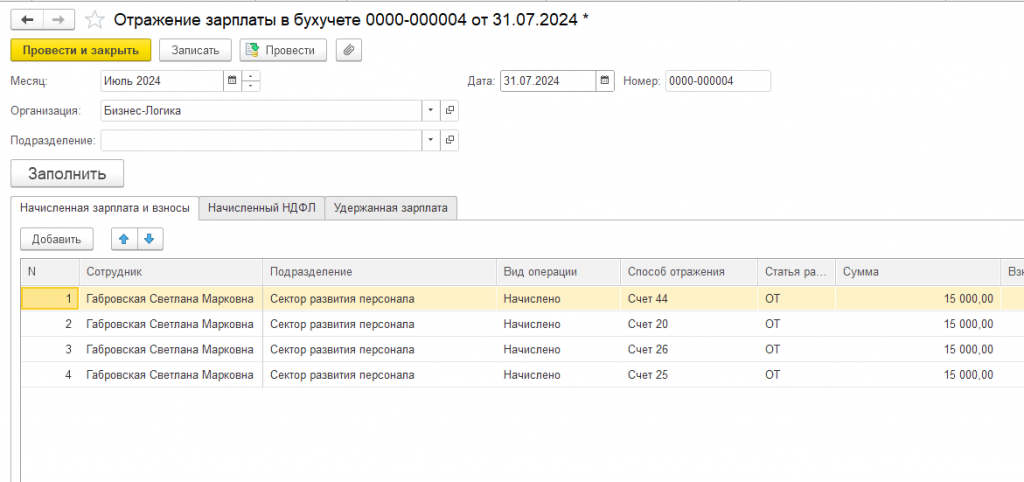
Task: Select the Счет 25 cell
Action: (689, 375)
